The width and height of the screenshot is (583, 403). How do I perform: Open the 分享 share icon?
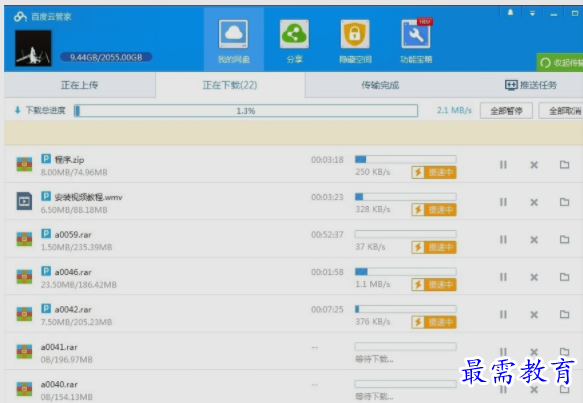294,34
